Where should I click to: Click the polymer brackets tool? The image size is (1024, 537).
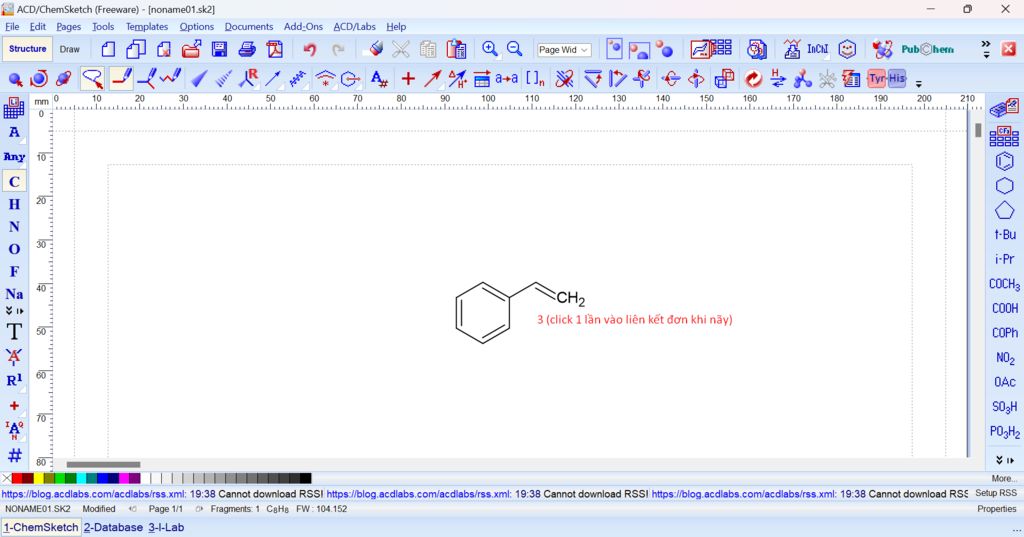click(x=536, y=79)
